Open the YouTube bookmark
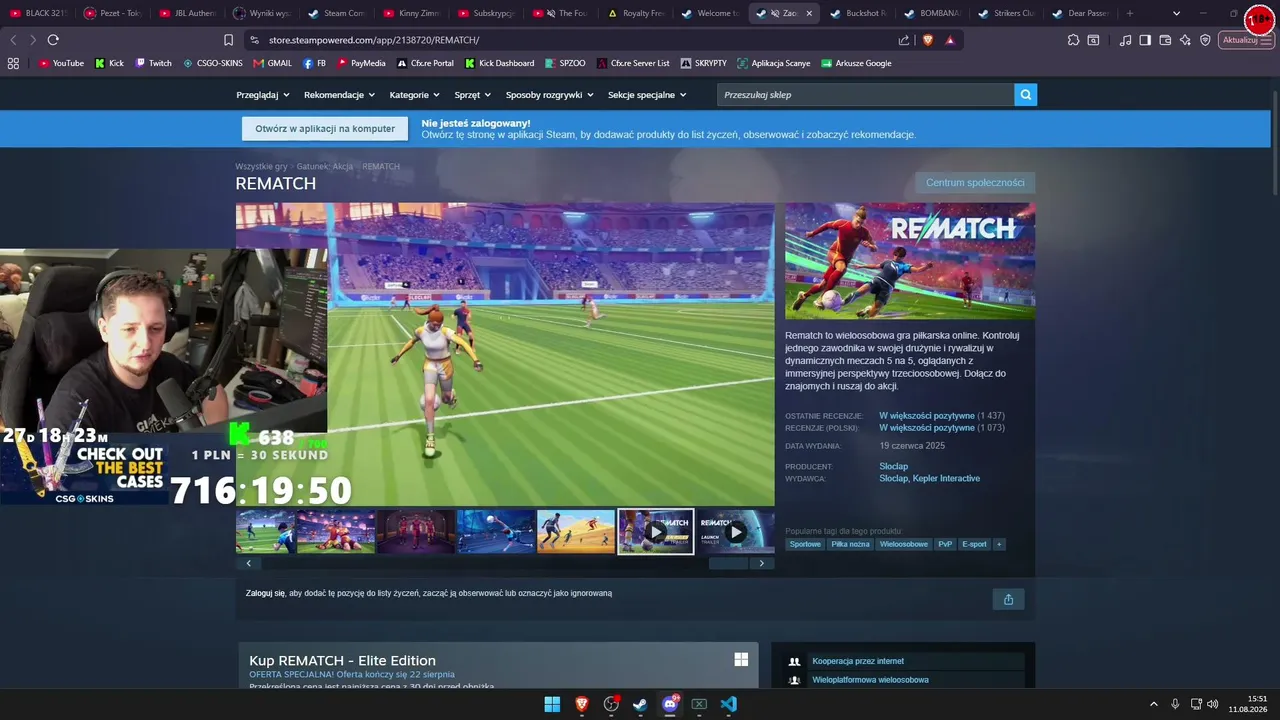 click(x=61, y=63)
